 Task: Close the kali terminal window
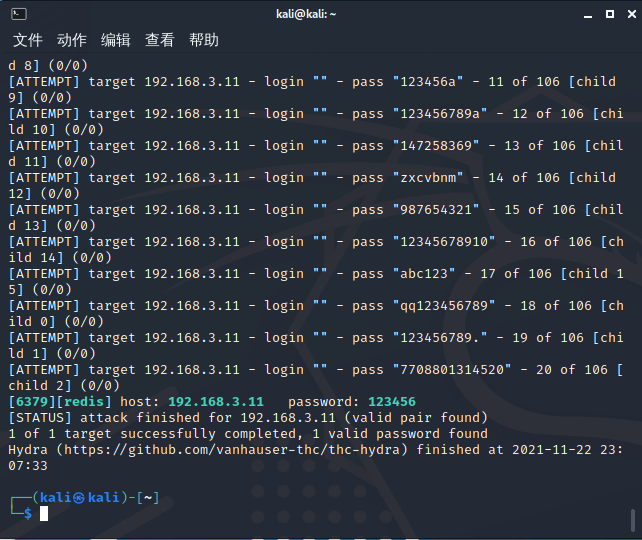coord(632,14)
